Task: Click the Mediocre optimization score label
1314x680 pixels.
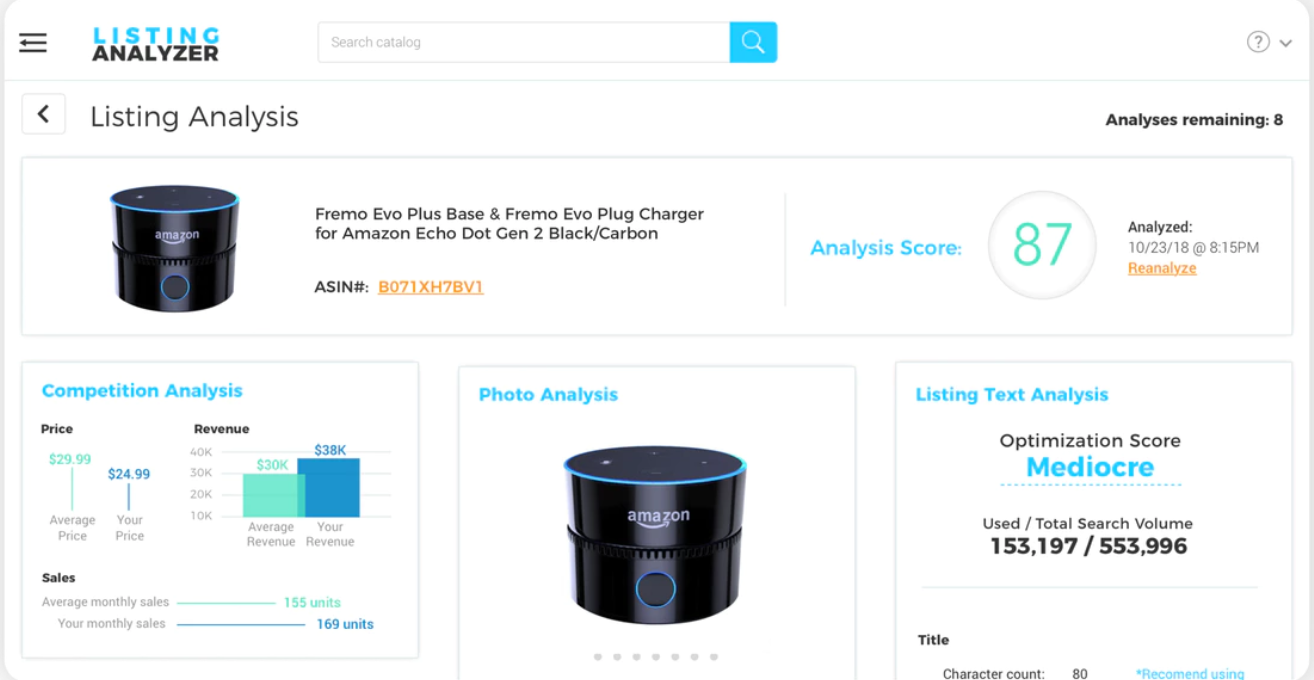Action: 1090,467
